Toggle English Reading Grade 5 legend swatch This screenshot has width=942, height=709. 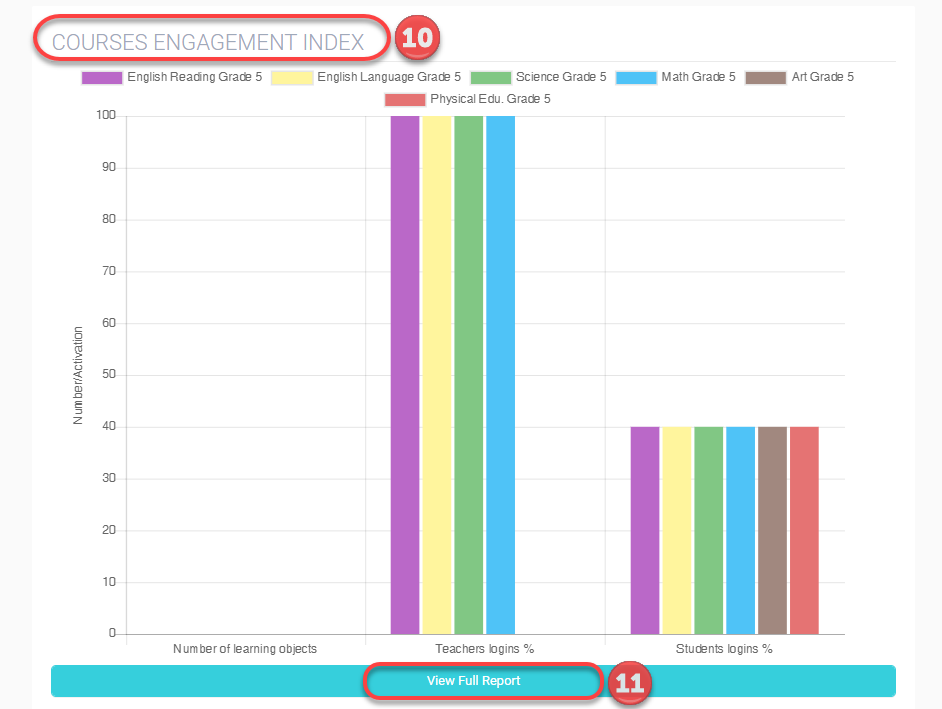(x=102, y=78)
